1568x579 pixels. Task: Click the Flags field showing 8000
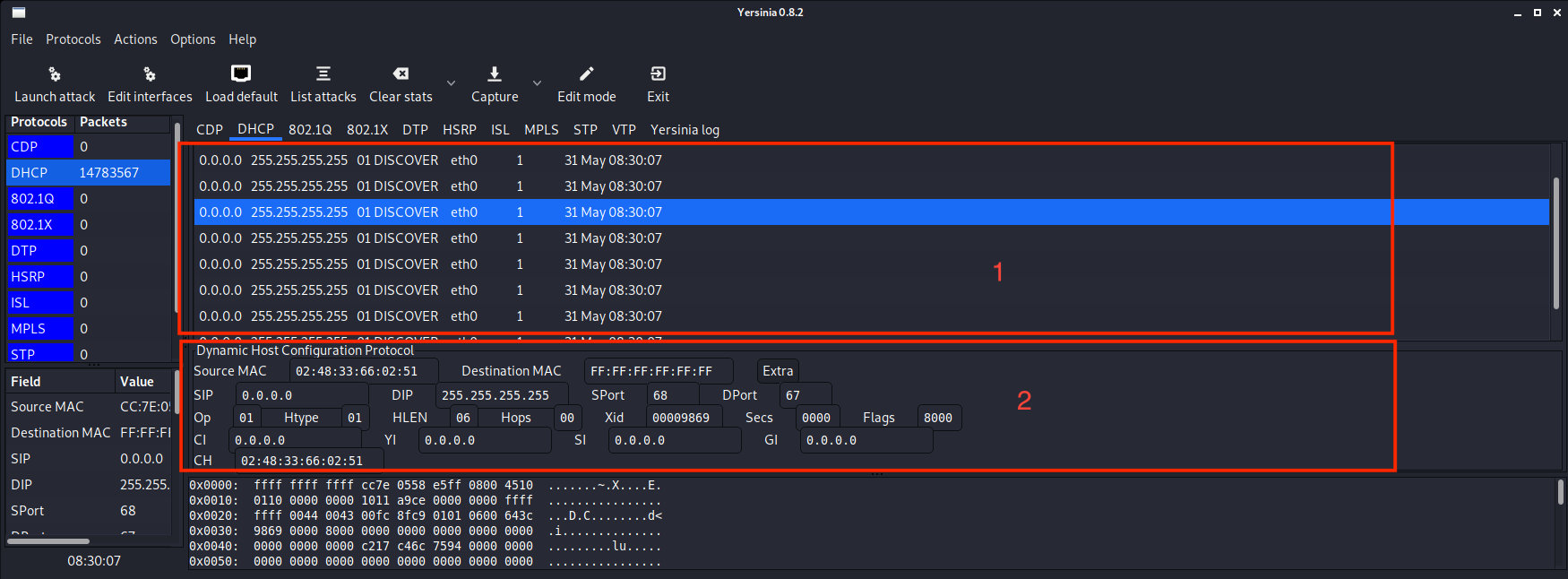tap(939, 418)
